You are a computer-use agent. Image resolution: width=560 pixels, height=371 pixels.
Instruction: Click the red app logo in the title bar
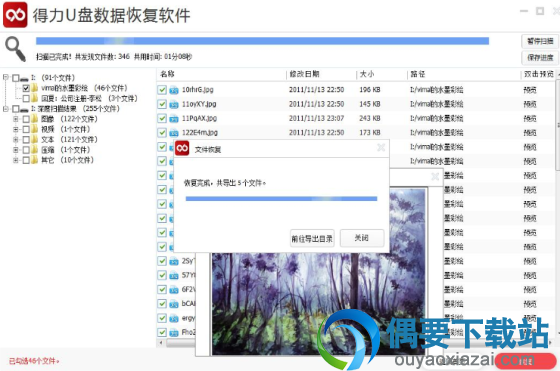(15, 14)
